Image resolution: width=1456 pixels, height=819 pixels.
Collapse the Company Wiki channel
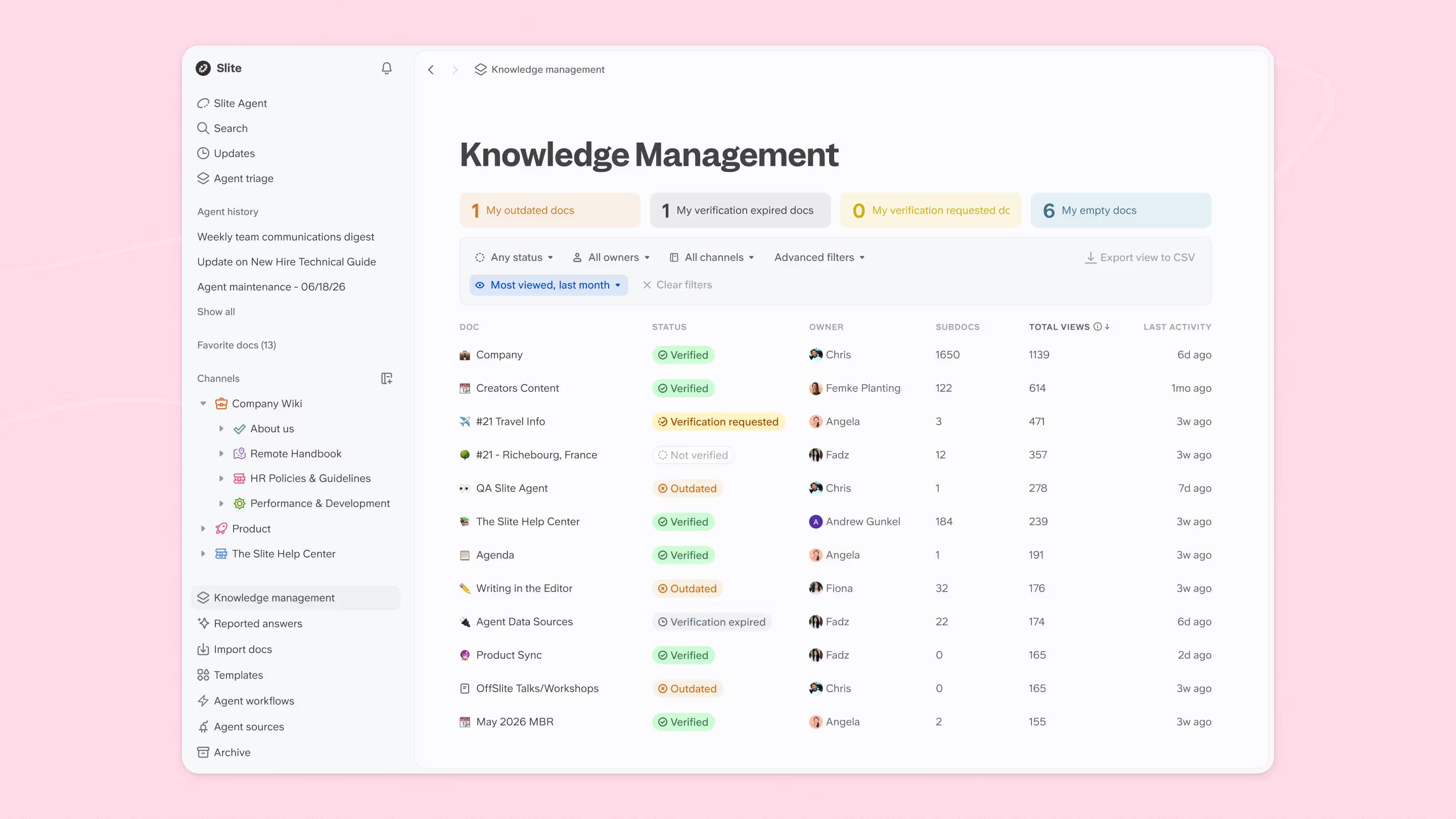click(x=203, y=403)
